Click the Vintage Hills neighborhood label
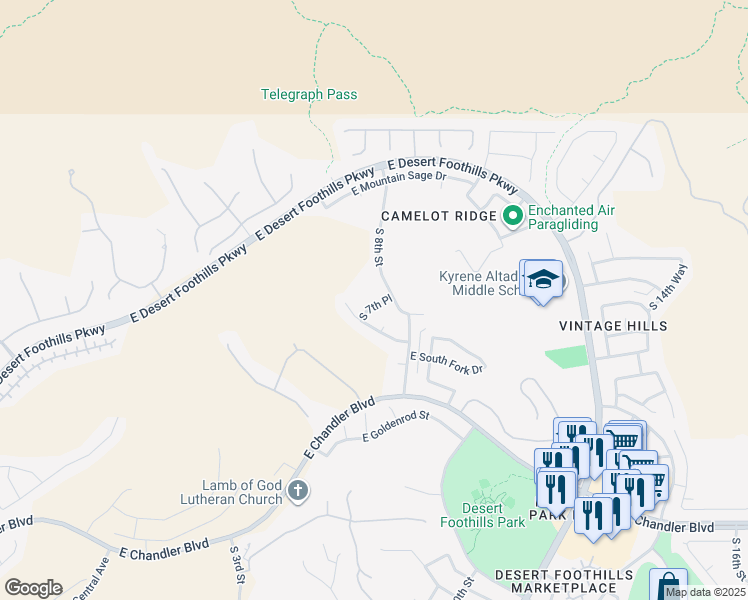 click(x=613, y=326)
